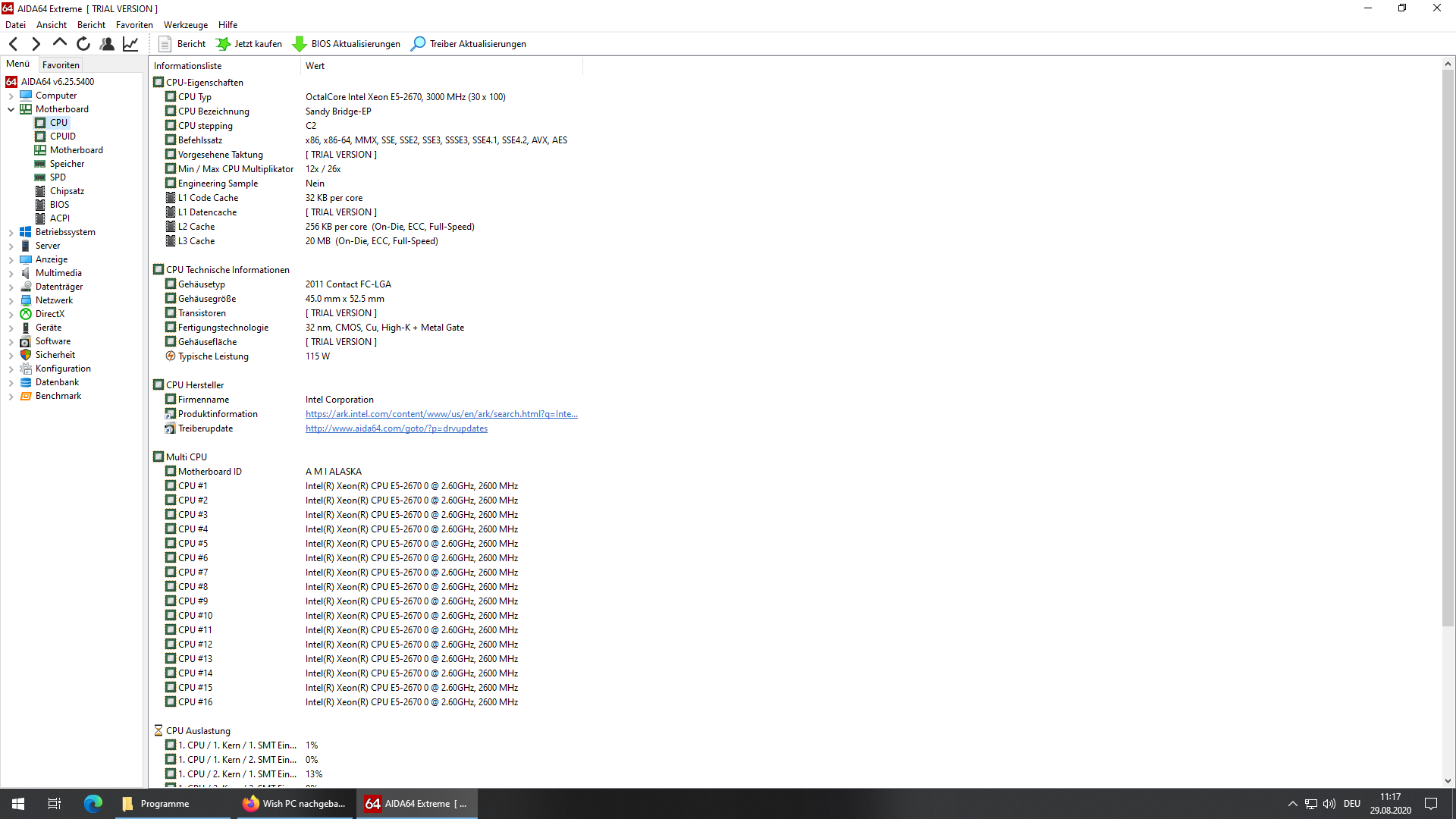This screenshot has width=1456, height=819.
Task: Open the Werkzeuge menu
Action: [185, 25]
